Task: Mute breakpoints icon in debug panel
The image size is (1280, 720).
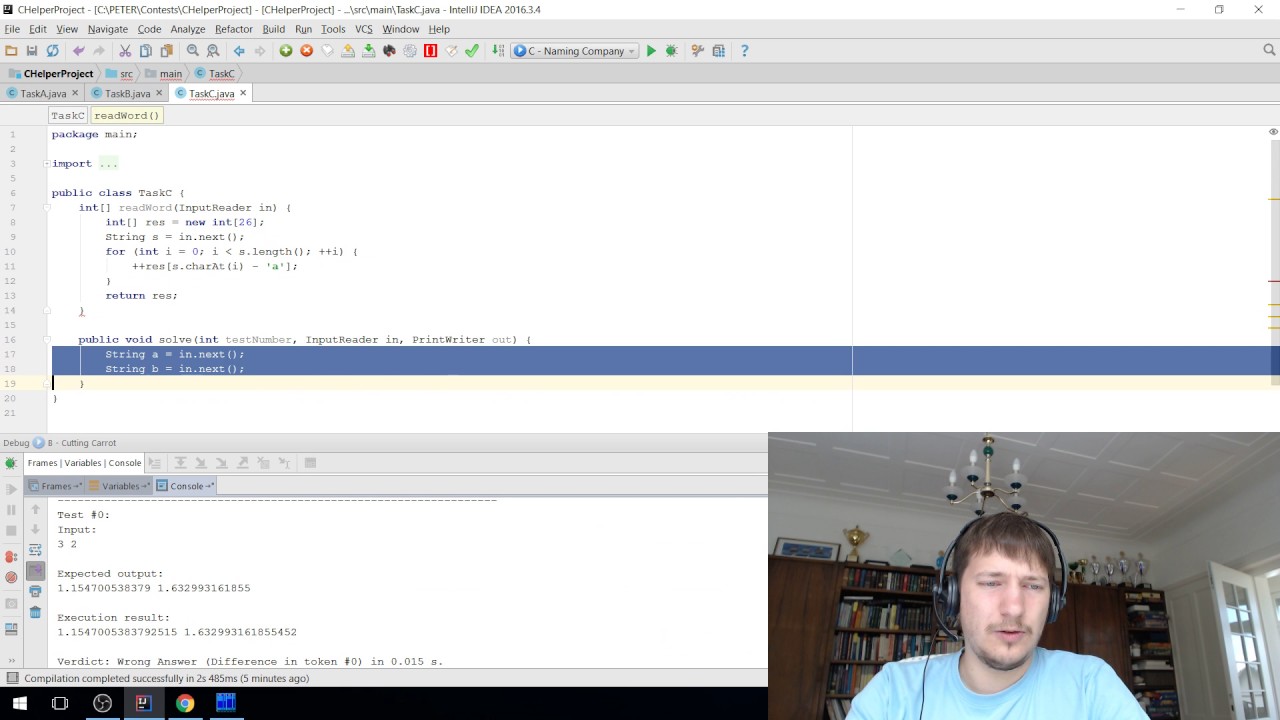Action: tap(11, 577)
